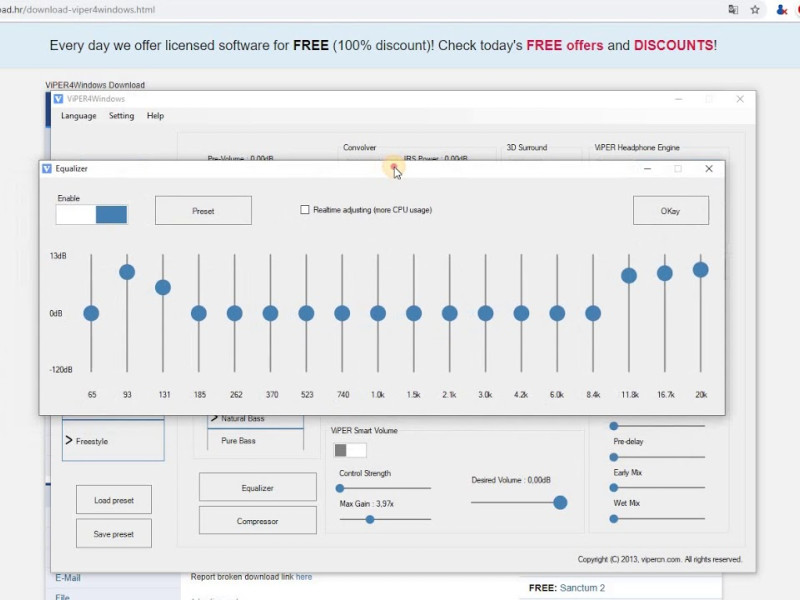Click the 11.8k band slider knob
Viewport: 800px width, 600px height.
click(629, 276)
